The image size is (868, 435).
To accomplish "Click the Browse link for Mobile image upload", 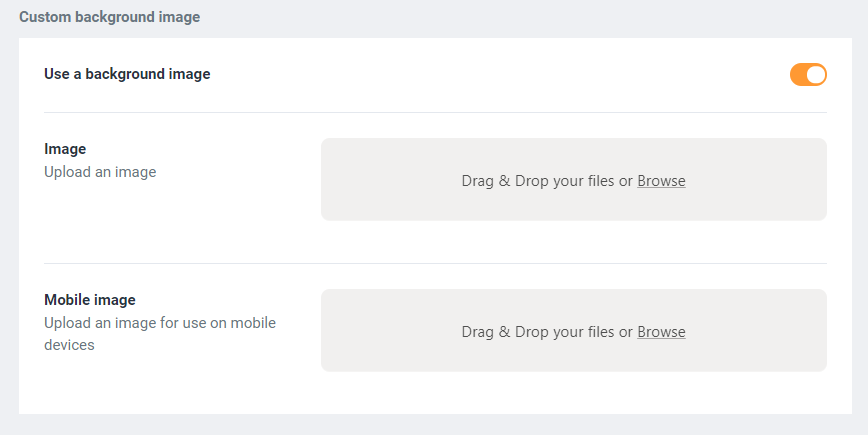I will [661, 332].
